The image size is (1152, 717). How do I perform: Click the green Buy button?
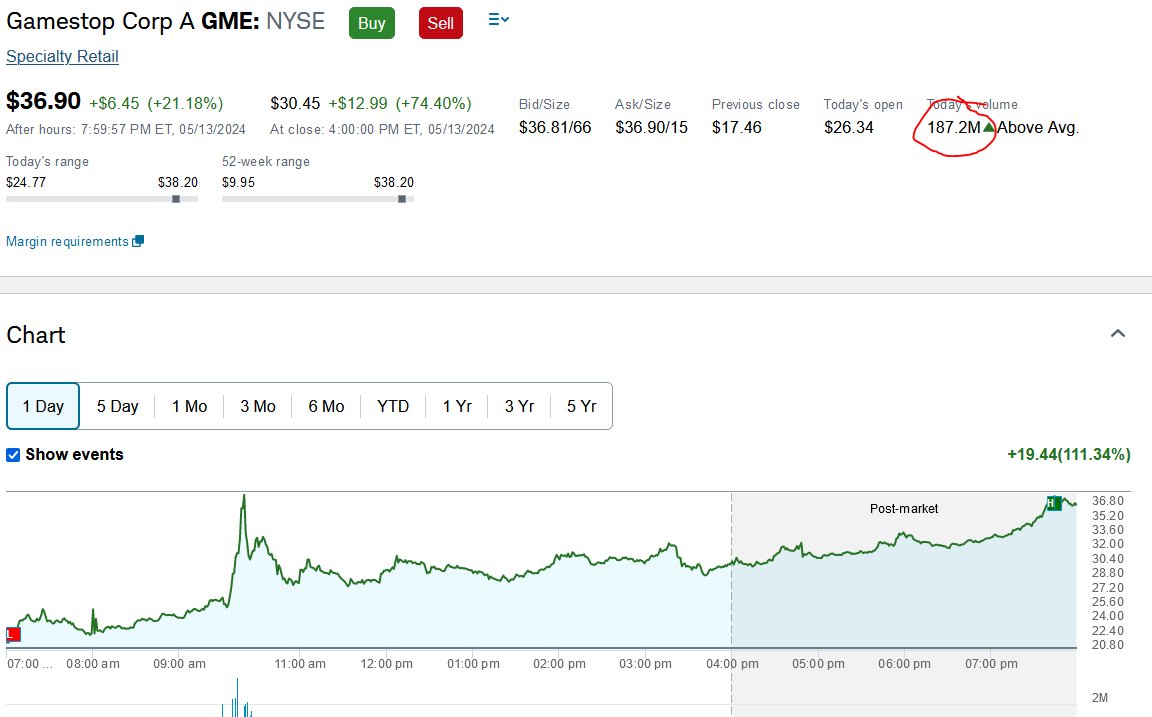coord(372,23)
